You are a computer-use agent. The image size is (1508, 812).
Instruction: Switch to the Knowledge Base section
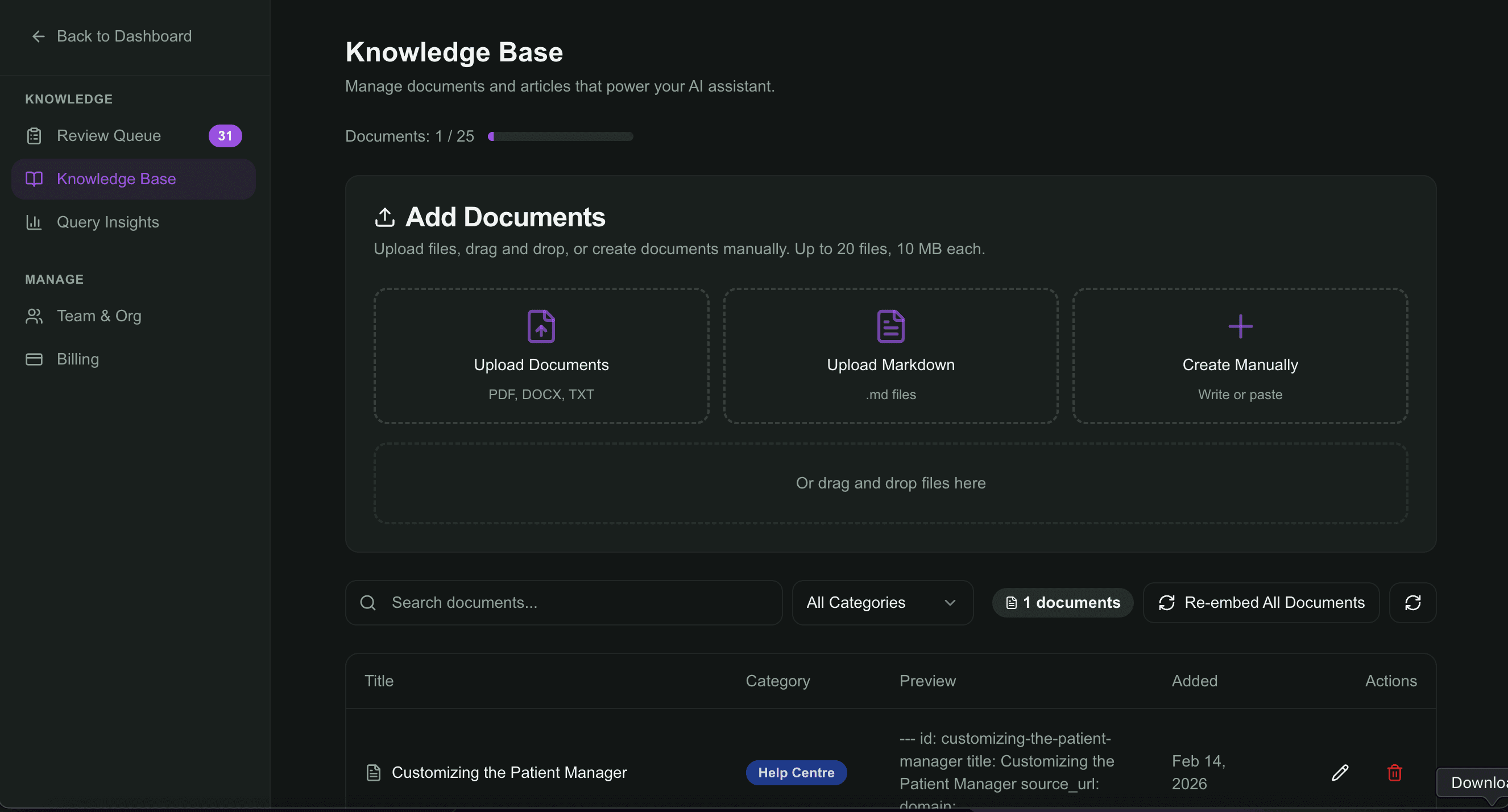coord(116,179)
